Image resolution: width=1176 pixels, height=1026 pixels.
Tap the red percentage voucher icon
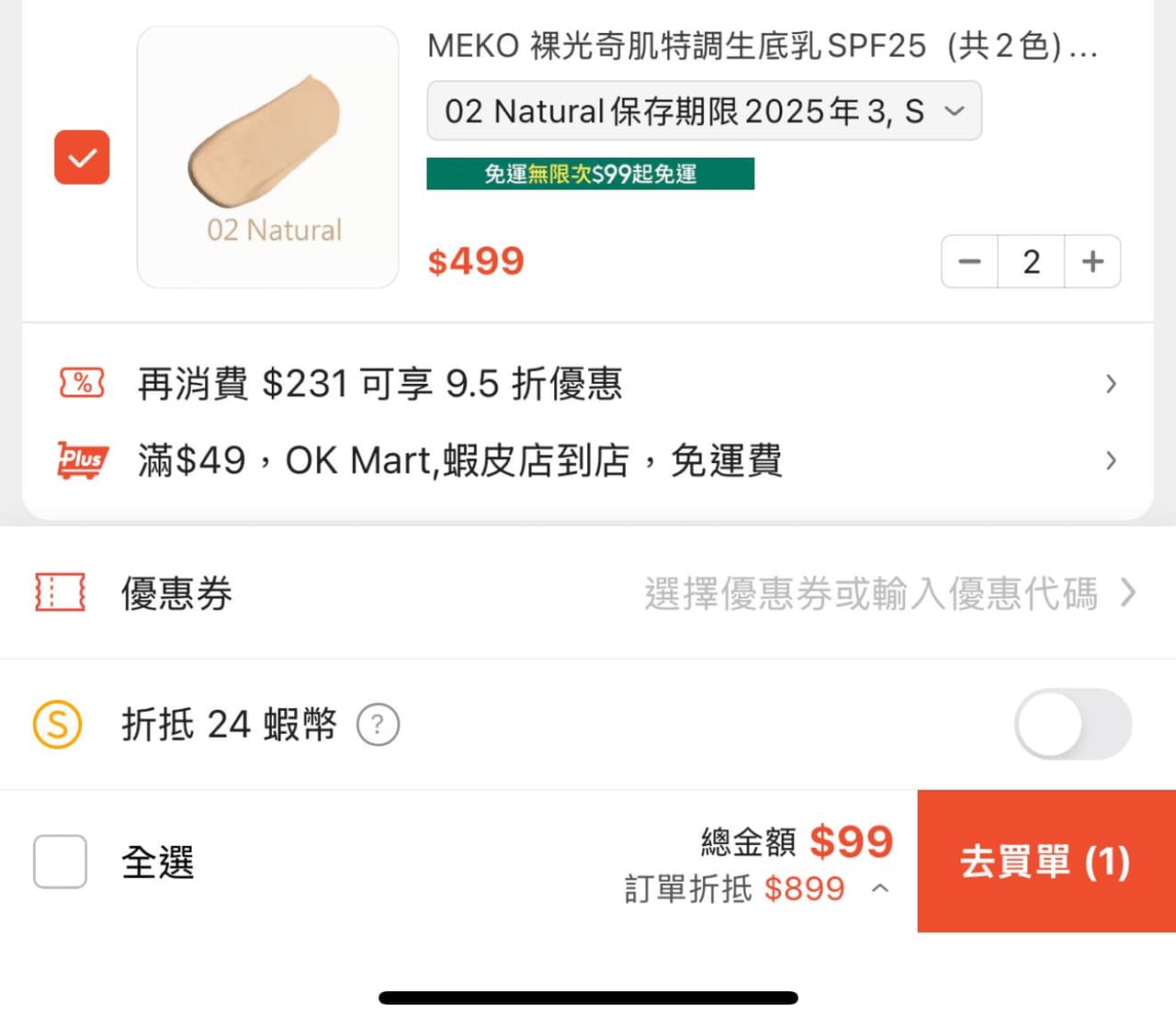coord(81,383)
